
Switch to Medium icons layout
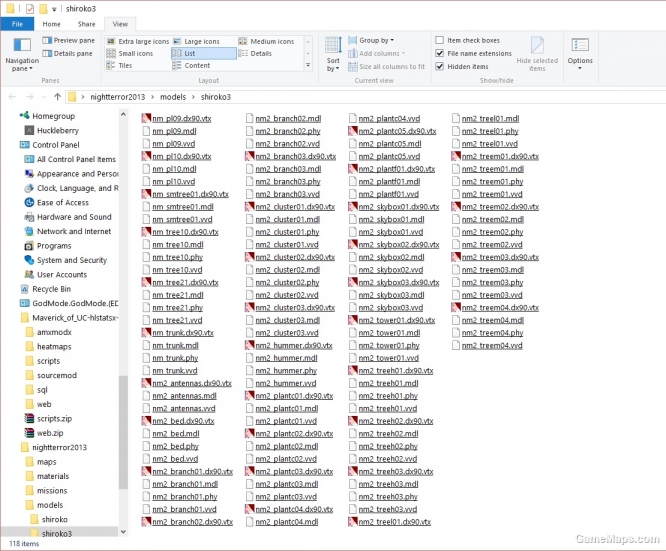coord(266,41)
